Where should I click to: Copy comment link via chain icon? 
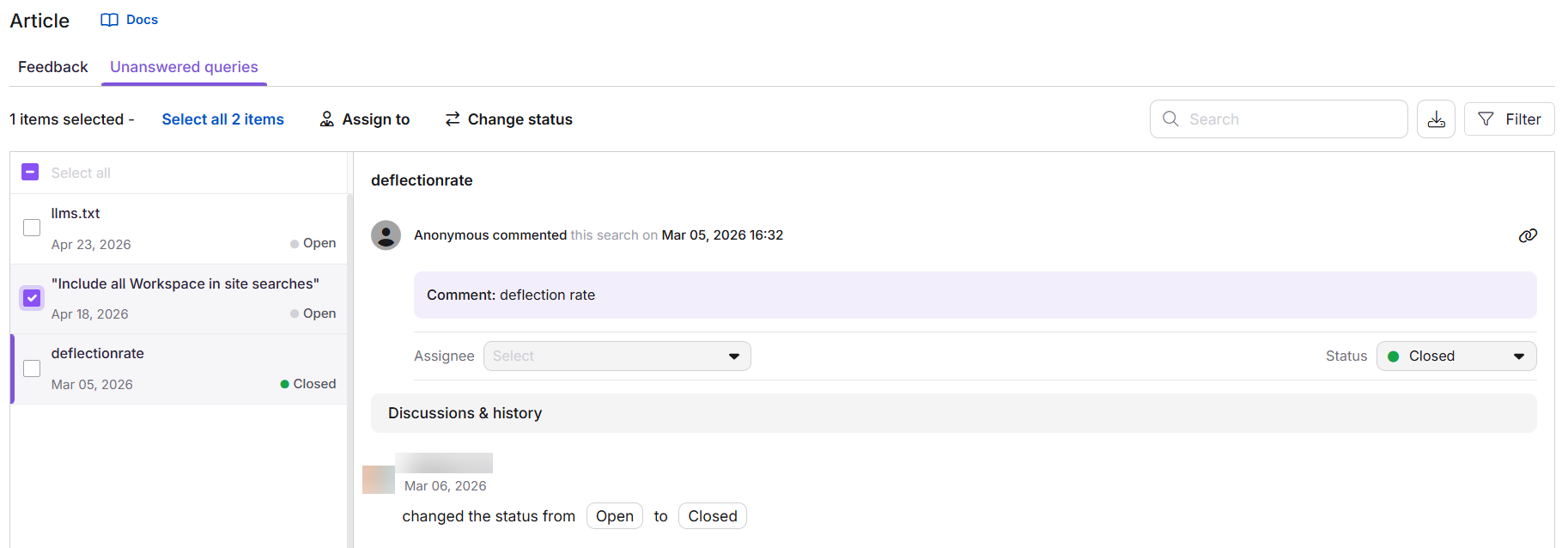point(1528,235)
